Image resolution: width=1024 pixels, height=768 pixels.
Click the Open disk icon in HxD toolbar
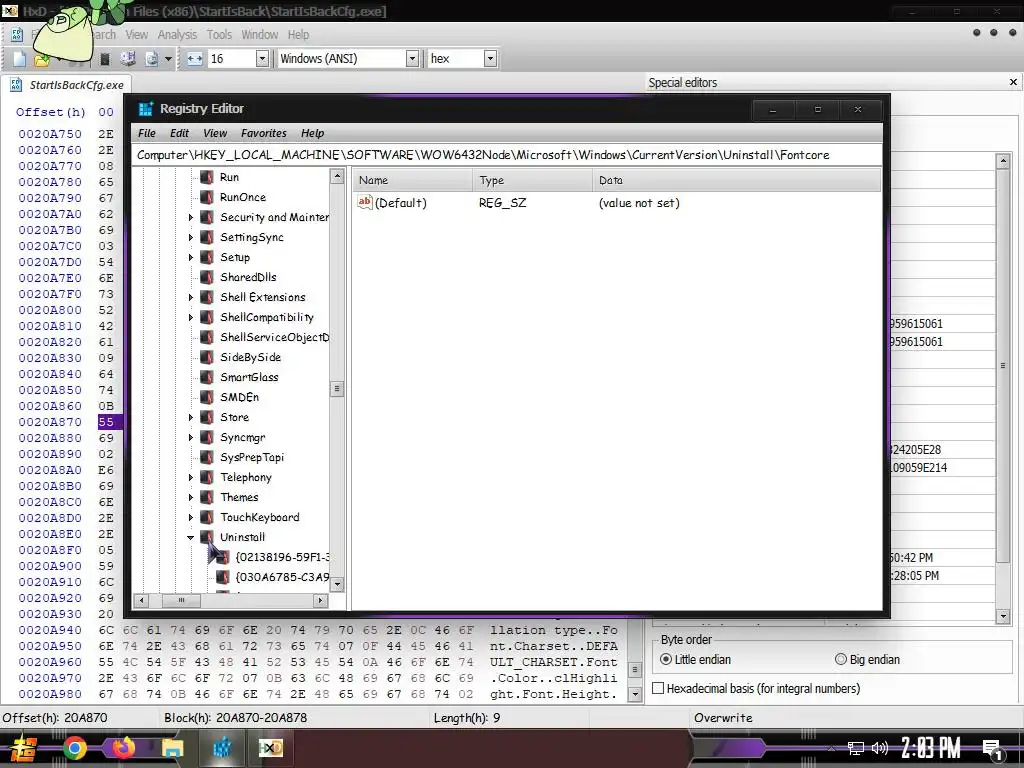pos(128,59)
